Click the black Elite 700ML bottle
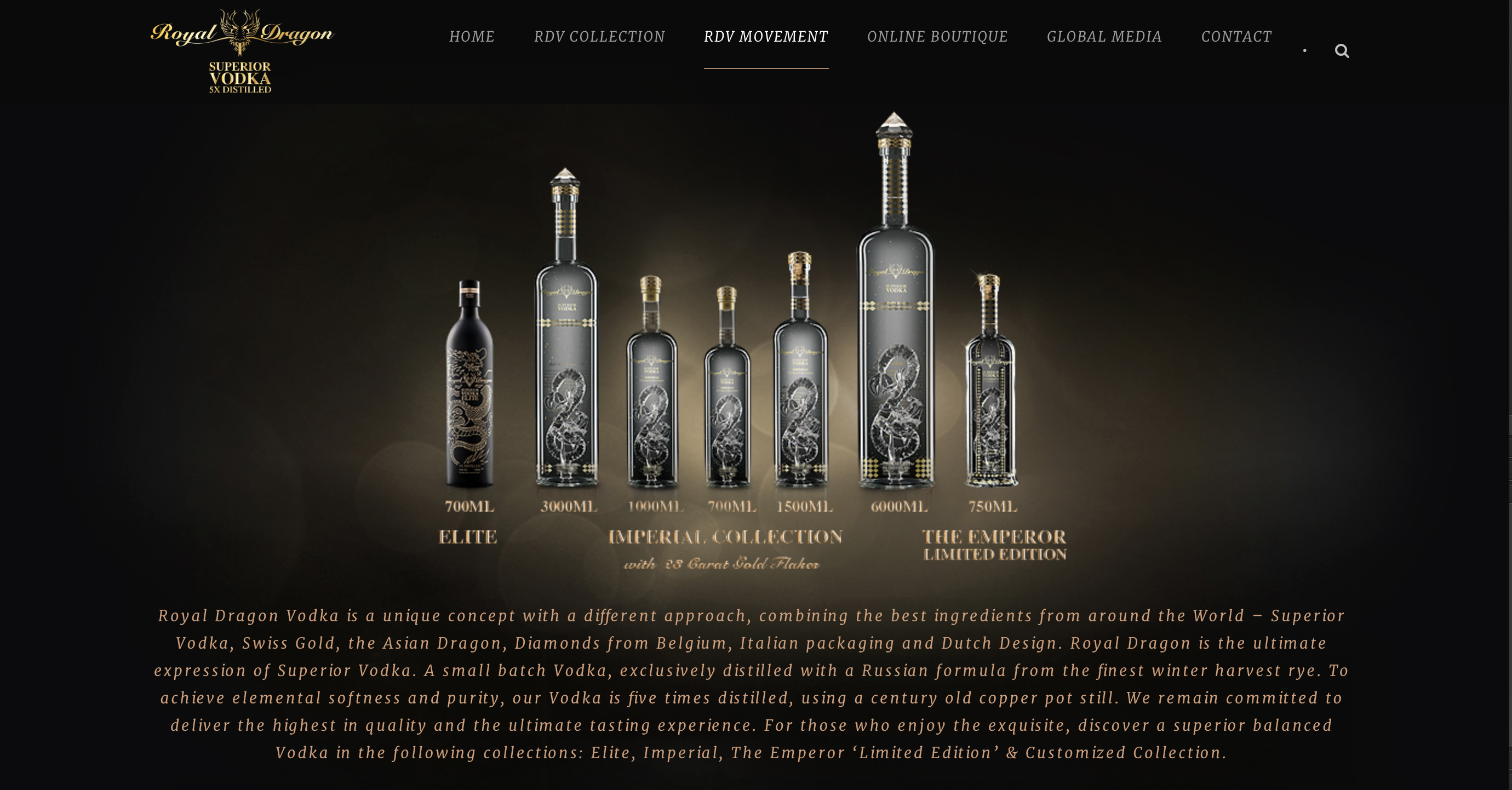Screen dimensions: 1512x790 [x=469, y=384]
